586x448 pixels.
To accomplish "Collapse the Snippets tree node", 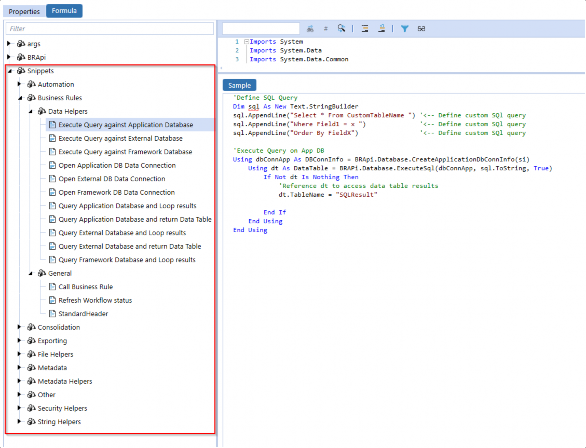I will coord(10,71).
